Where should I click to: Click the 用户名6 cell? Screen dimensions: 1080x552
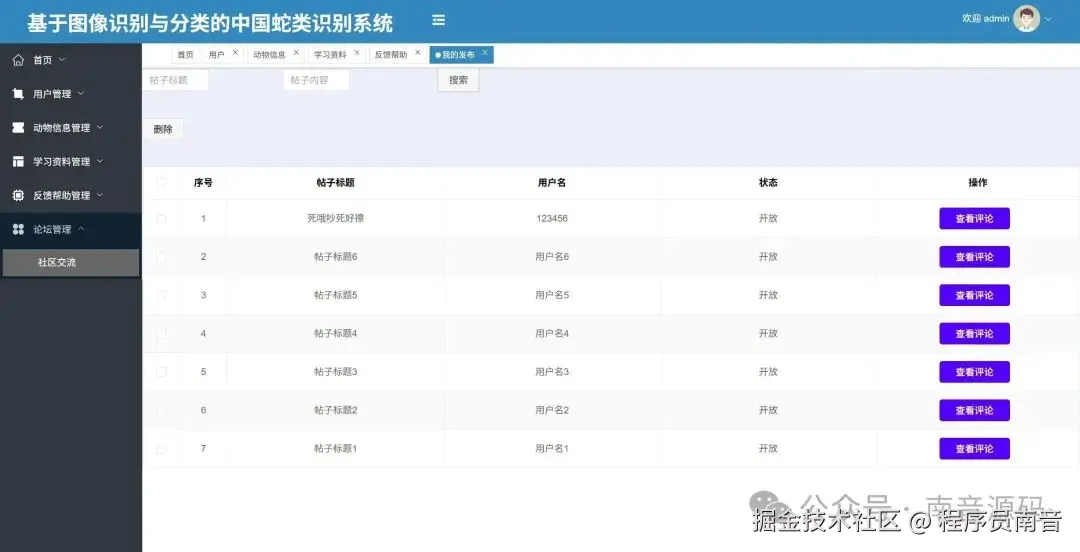point(552,256)
